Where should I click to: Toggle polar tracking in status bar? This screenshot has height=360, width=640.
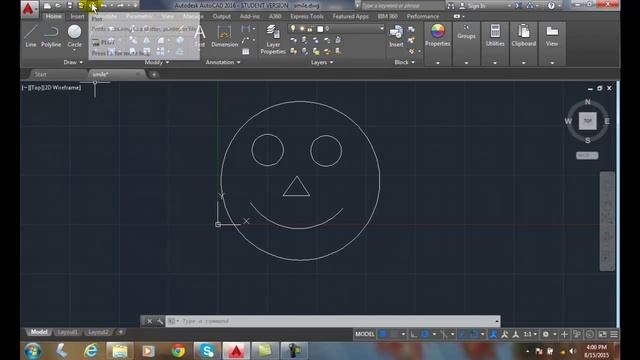click(425, 334)
